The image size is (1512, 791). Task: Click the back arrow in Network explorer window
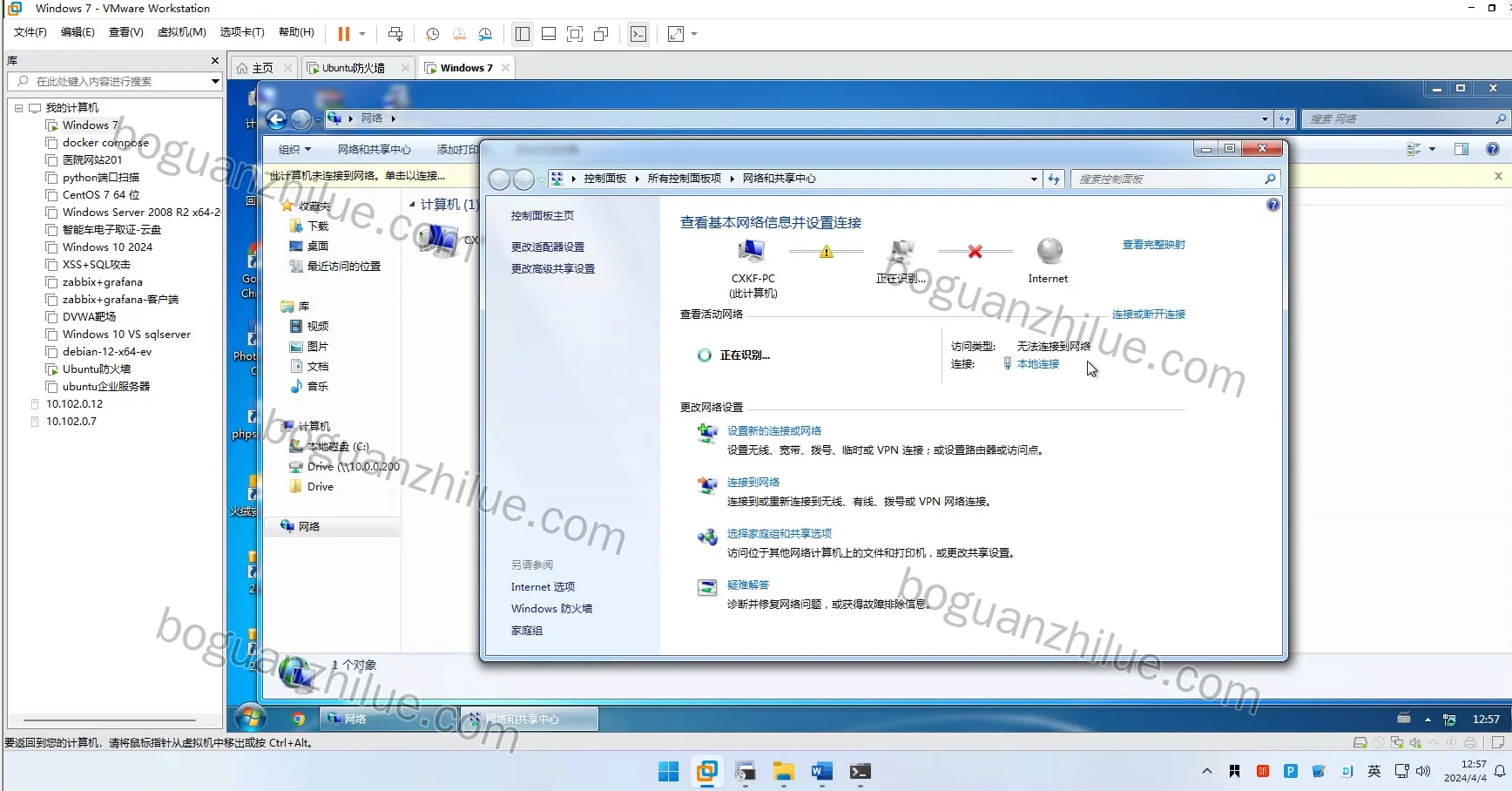(x=277, y=119)
